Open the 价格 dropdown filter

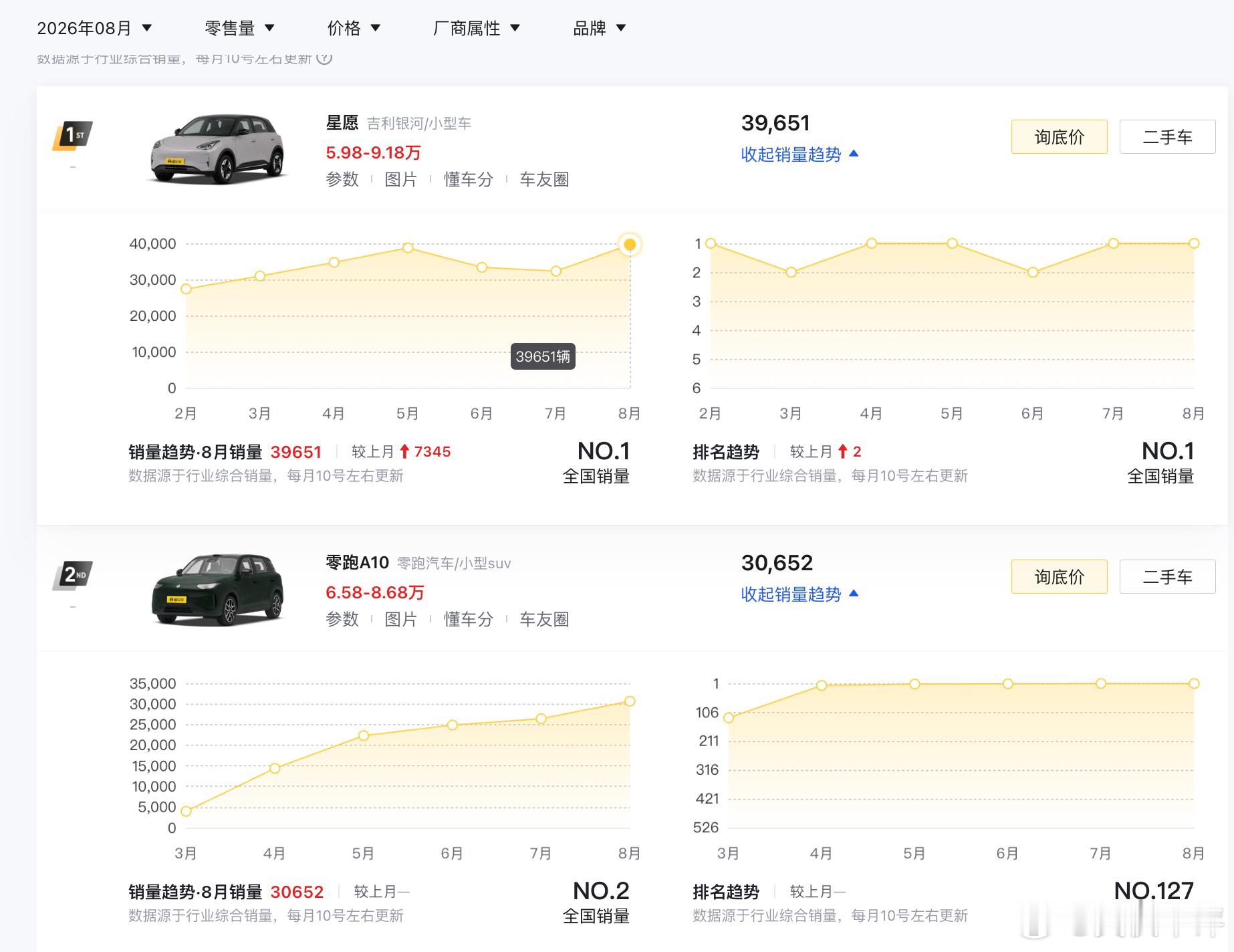click(354, 28)
